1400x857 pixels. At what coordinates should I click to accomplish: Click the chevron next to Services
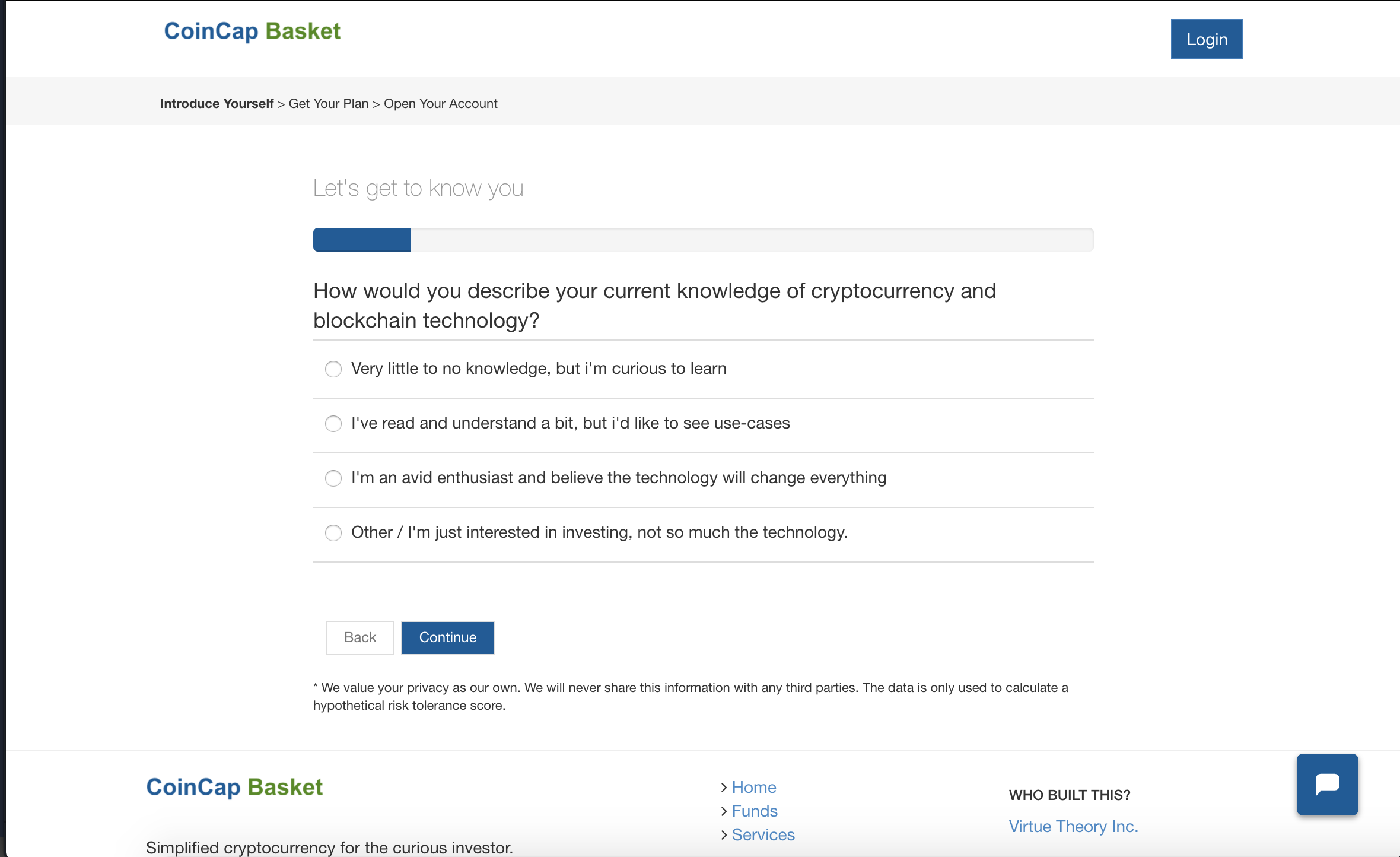coord(724,834)
